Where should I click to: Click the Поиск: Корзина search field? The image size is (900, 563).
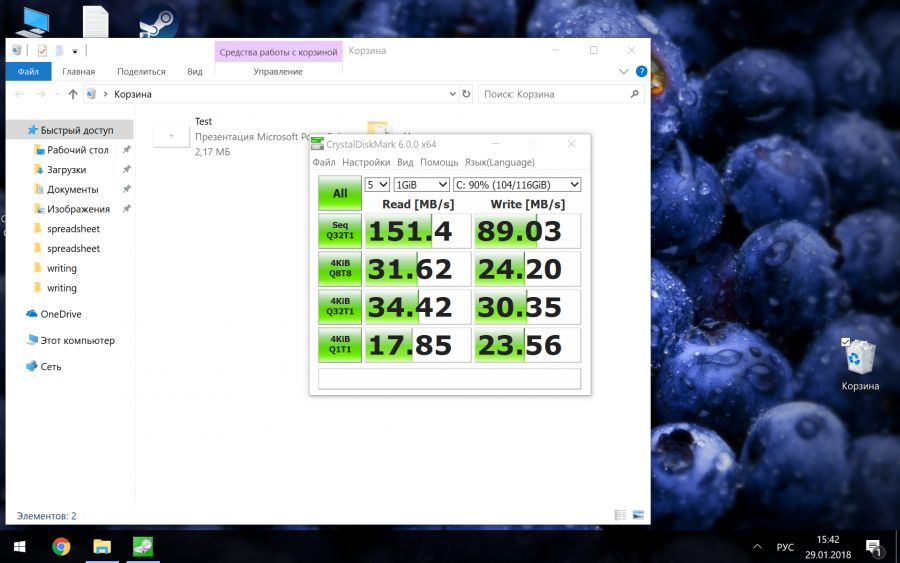(553, 94)
